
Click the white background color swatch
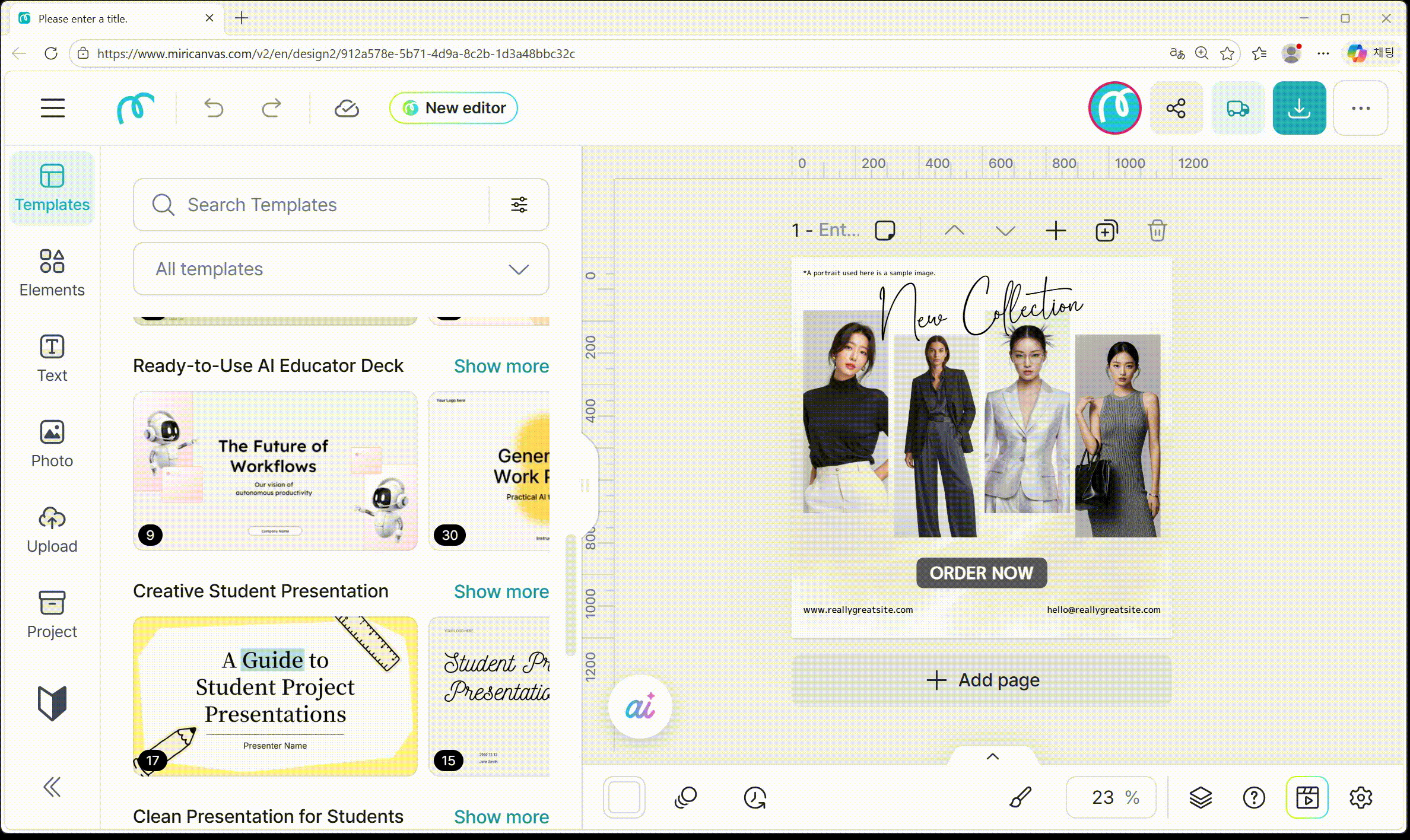point(624,797)
